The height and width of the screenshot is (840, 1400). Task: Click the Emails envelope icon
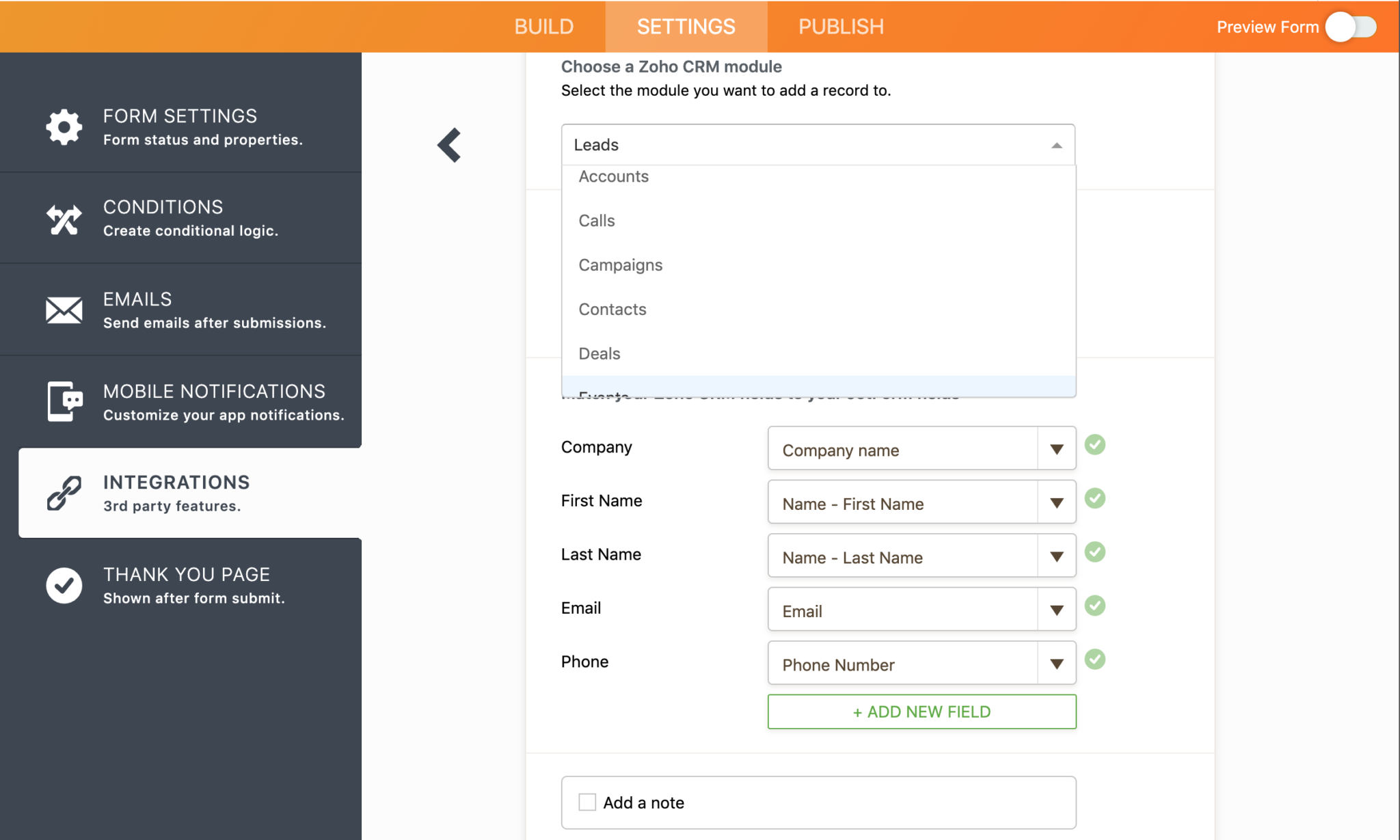coord(64,310)
